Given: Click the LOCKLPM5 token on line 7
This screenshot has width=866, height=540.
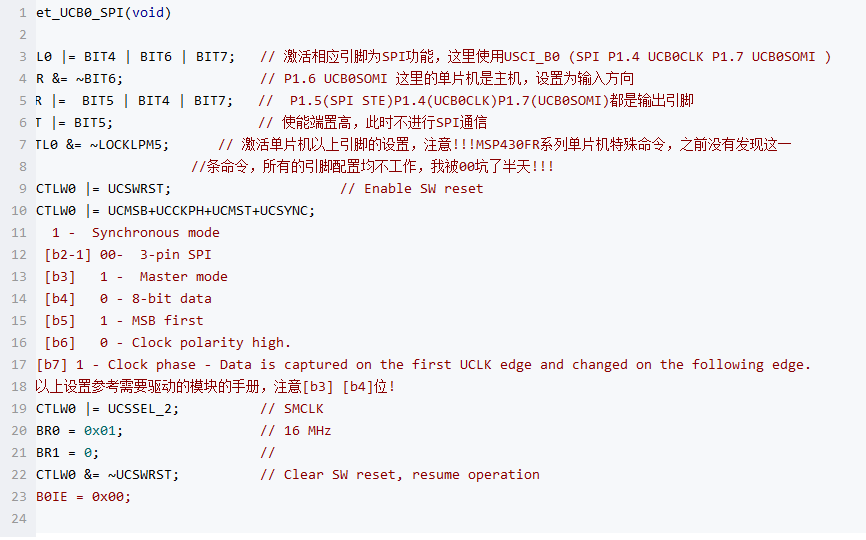Looking at the screenshot, I should pyautogui.click(x=130, y=145).
